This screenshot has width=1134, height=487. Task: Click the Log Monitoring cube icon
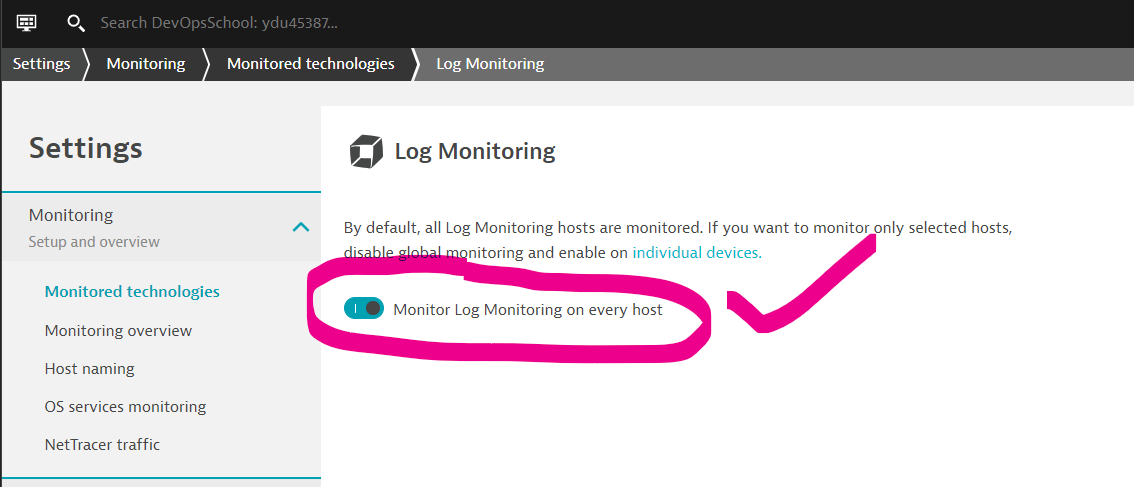[365, 151]
